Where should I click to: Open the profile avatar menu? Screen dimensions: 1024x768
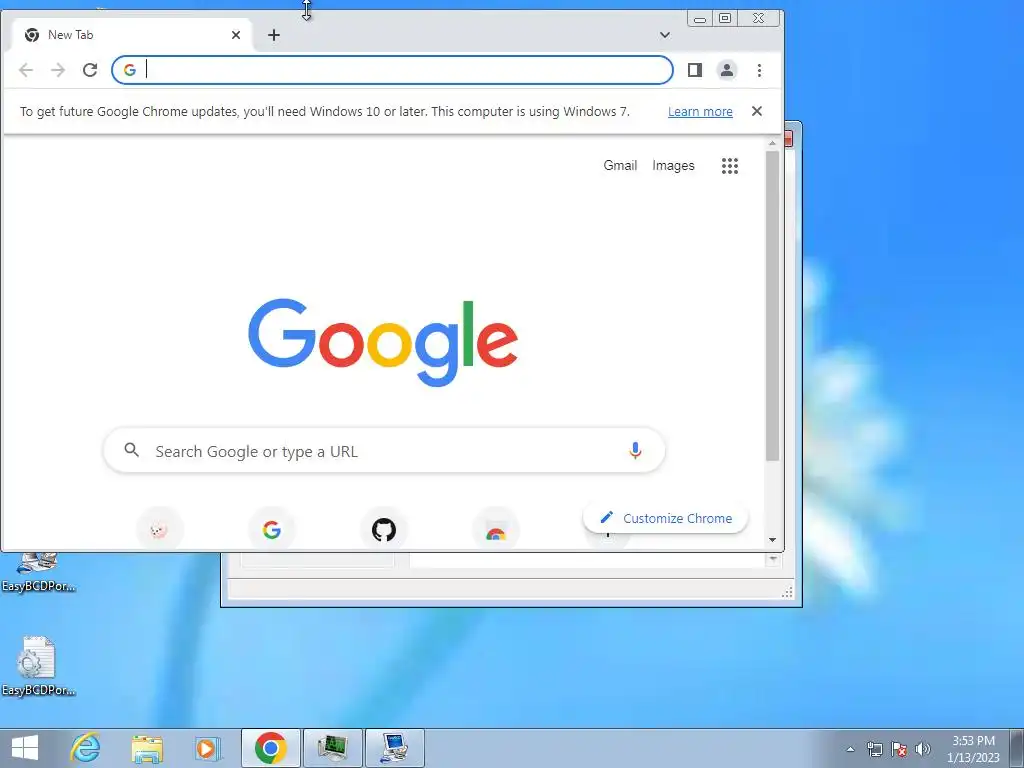pyautogui.click(x=727, y=70)
